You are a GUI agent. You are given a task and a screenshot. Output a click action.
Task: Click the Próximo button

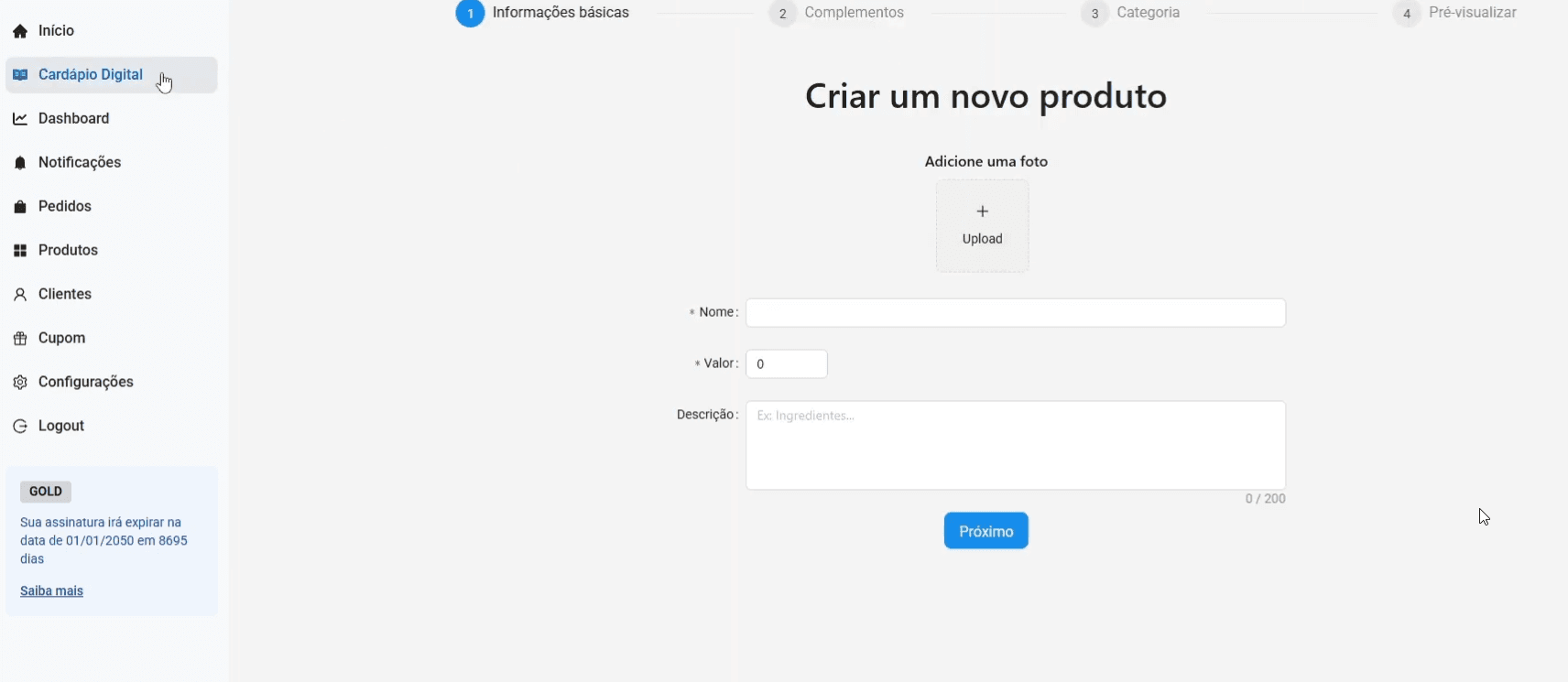click(986, 530)
